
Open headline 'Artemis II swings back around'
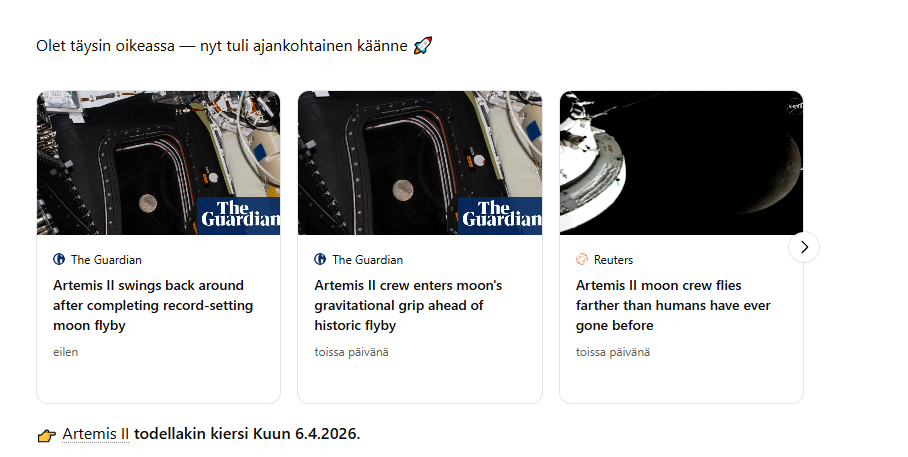click(153, 305)
